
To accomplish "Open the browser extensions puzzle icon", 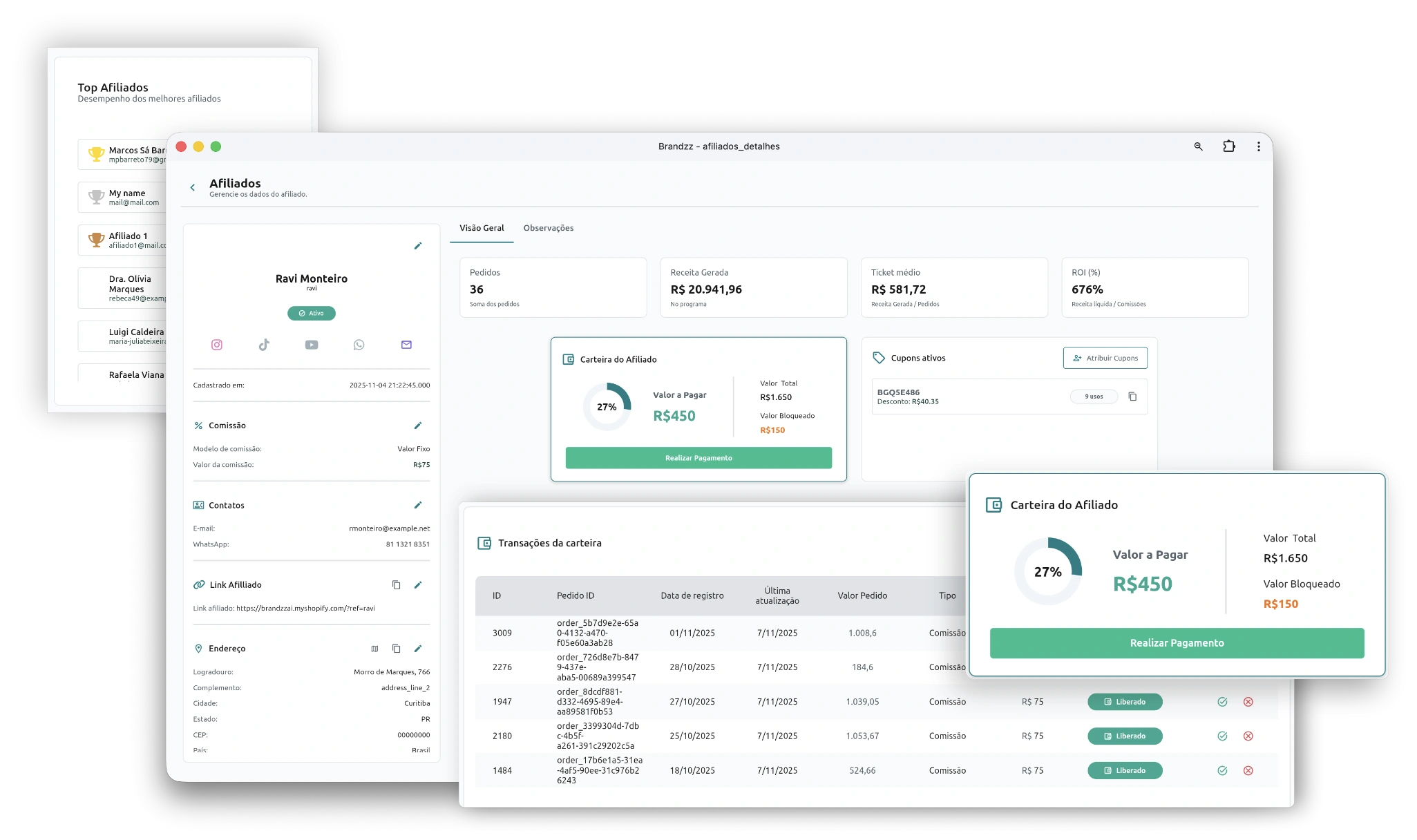I will [x=1229, y=146].
